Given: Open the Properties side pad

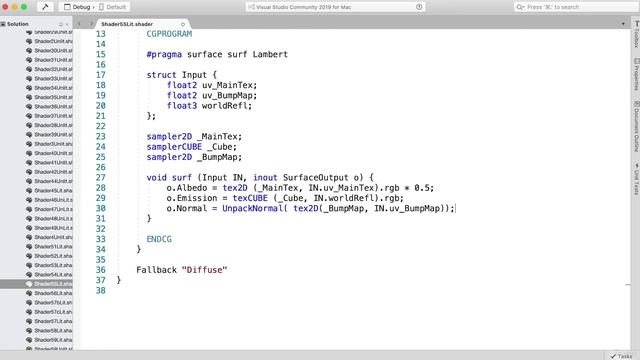Looking at the screenshot, I should (x=636, y=74).
